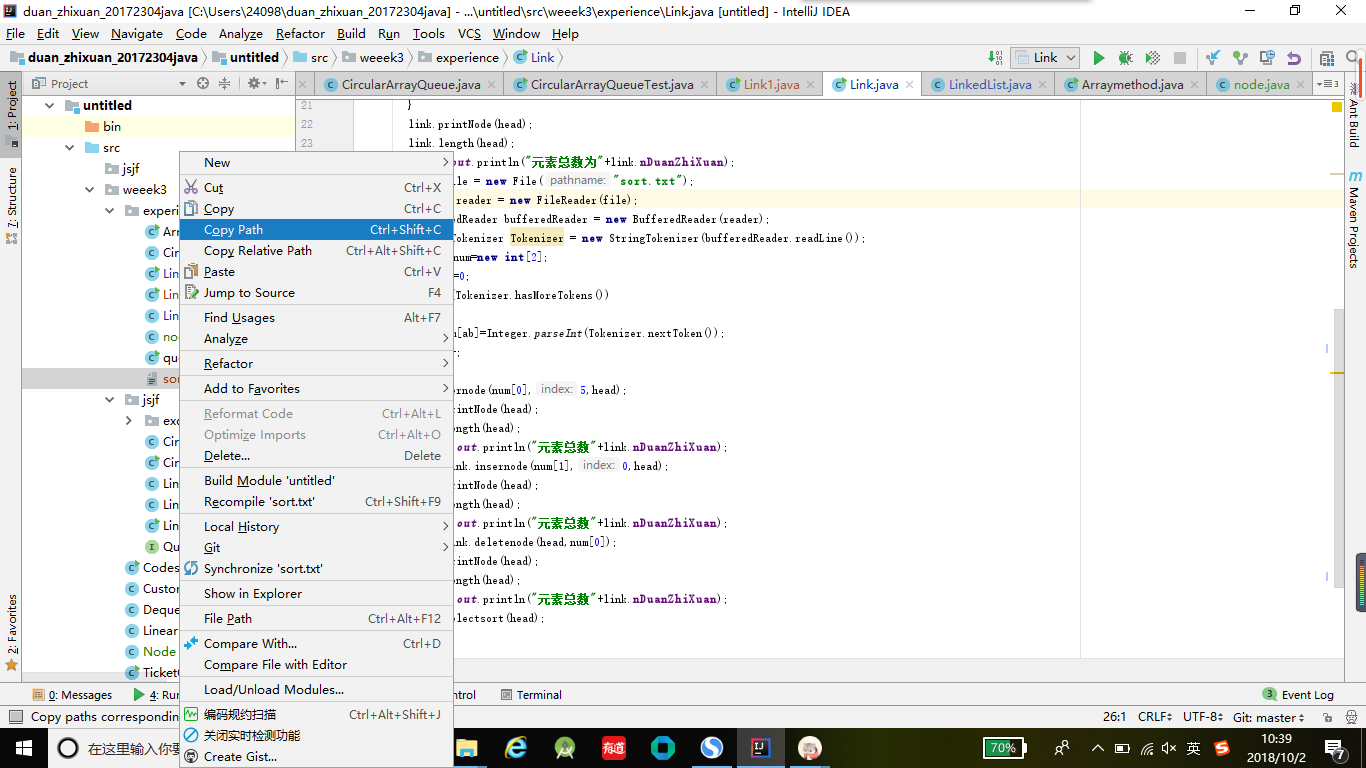Open Internet Explorer from taskbar
1366x768 pixels.
click(516, 748)
